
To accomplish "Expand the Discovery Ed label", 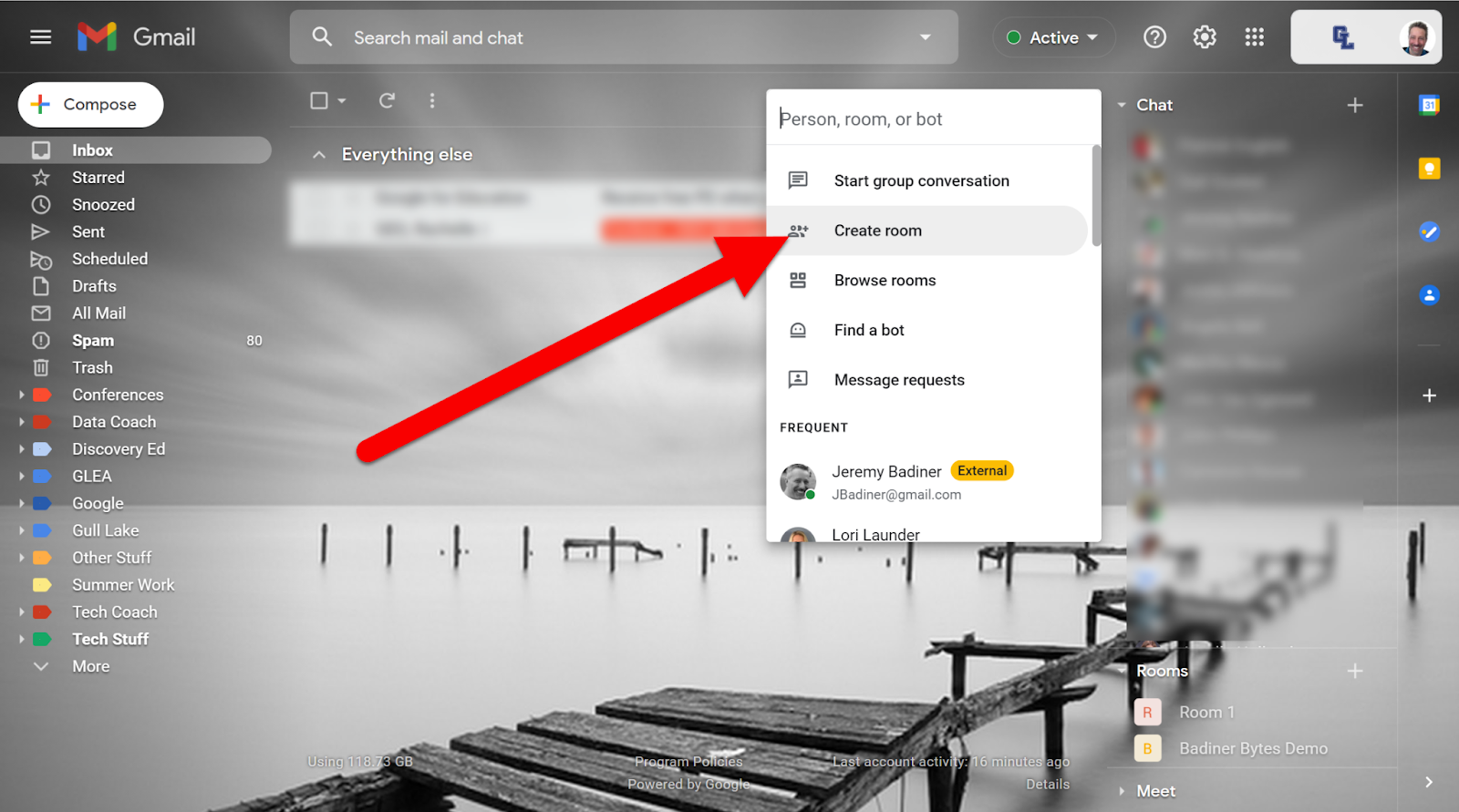I will coord(21,449).
